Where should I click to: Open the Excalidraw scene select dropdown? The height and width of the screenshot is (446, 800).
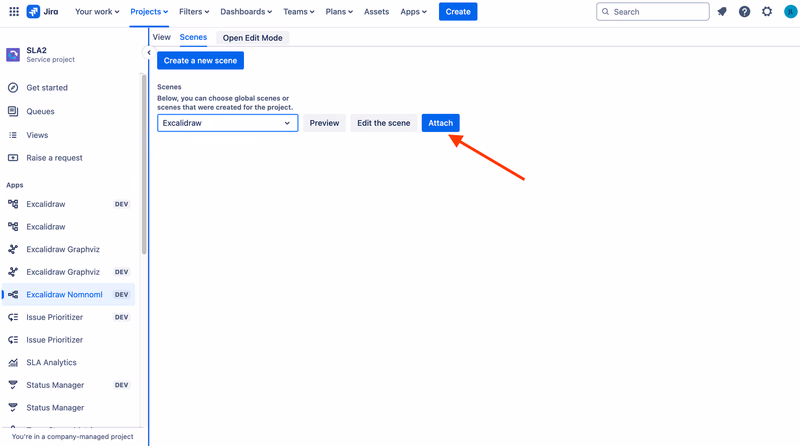[x=228, y=123]
